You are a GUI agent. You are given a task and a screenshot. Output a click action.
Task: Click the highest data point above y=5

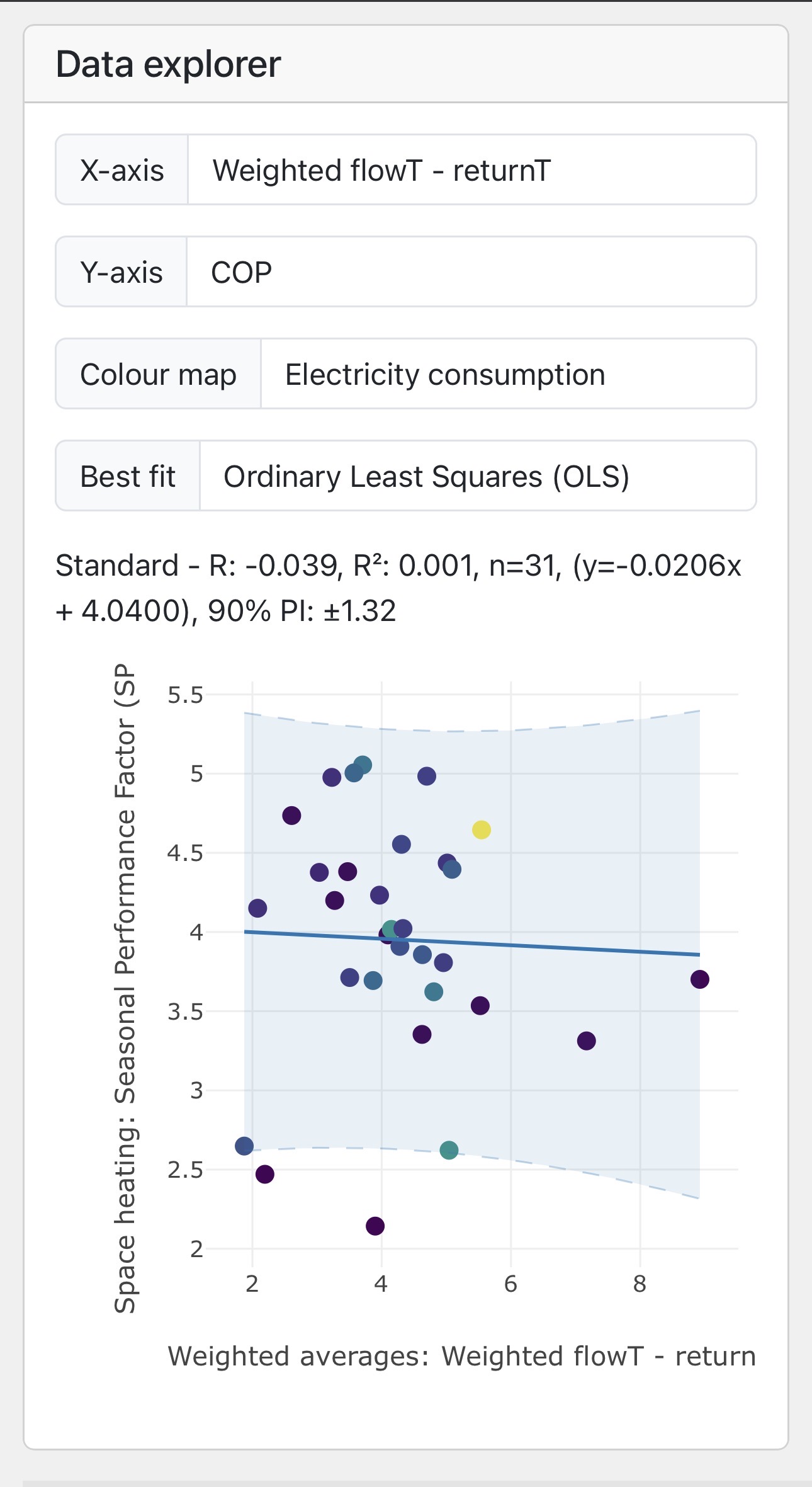pyautogui.click(x=363, y=765)
